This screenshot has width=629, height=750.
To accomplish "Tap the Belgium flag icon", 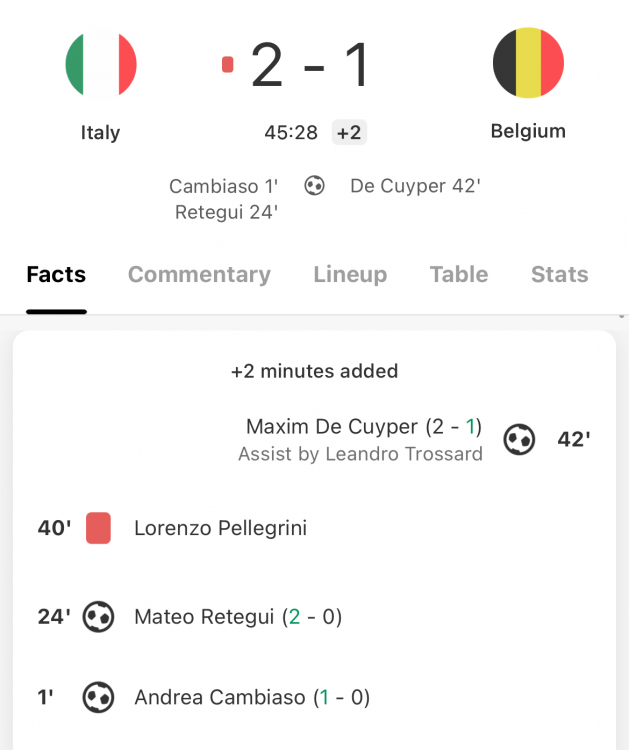I will 528,64.
